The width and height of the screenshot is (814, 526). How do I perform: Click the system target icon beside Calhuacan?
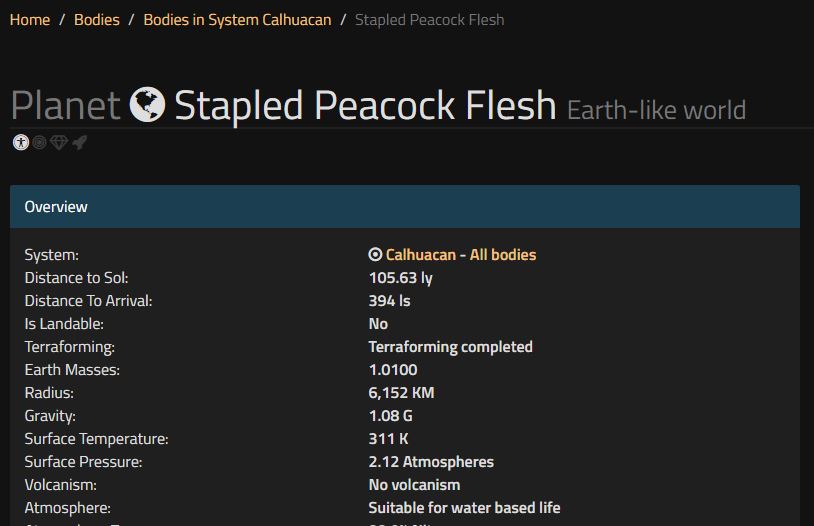375,254
